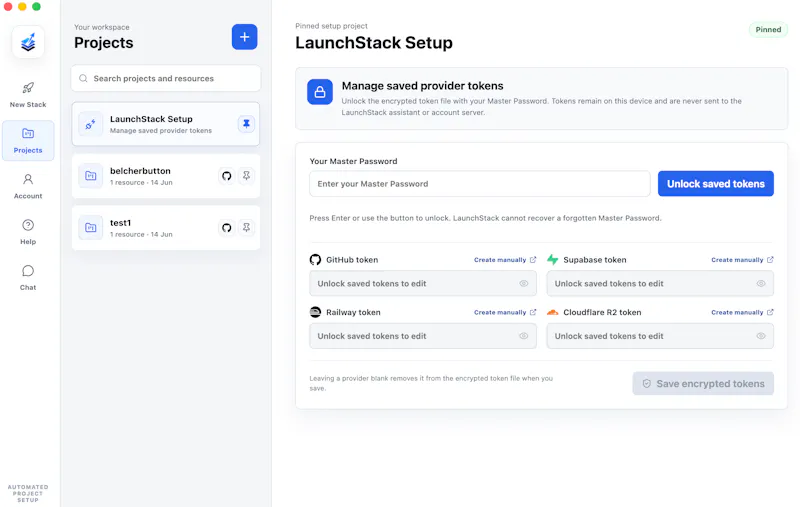Click the 'Your Master Password' label
Viewport: 800px width, 507px height.
tap(353, 161)
